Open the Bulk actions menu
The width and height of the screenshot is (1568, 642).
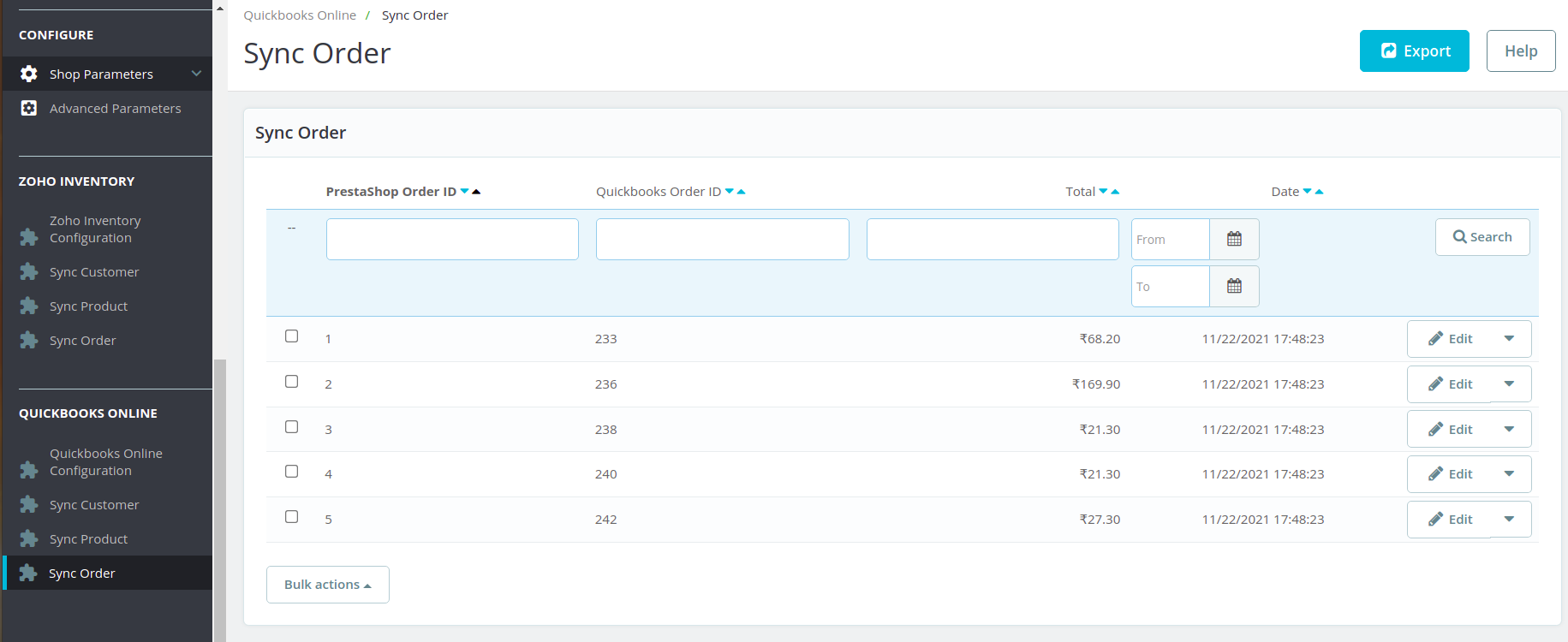(x=328, y=585)
